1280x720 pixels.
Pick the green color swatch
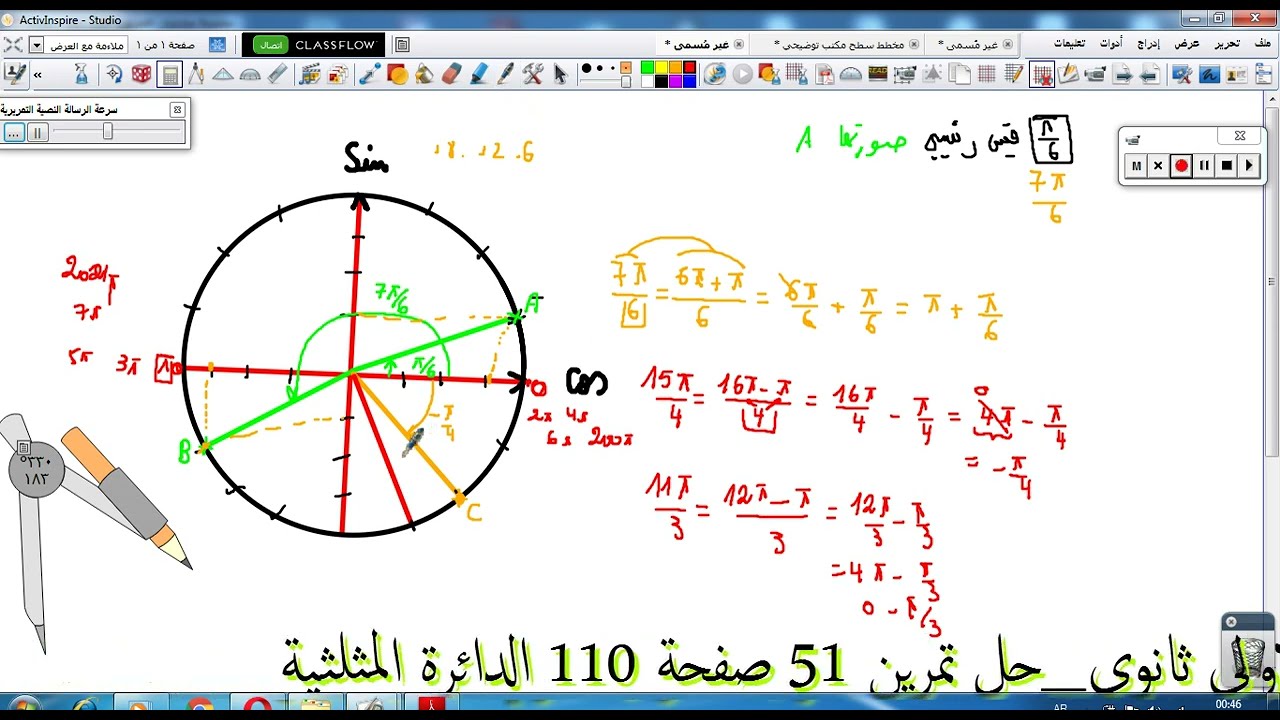647,68
